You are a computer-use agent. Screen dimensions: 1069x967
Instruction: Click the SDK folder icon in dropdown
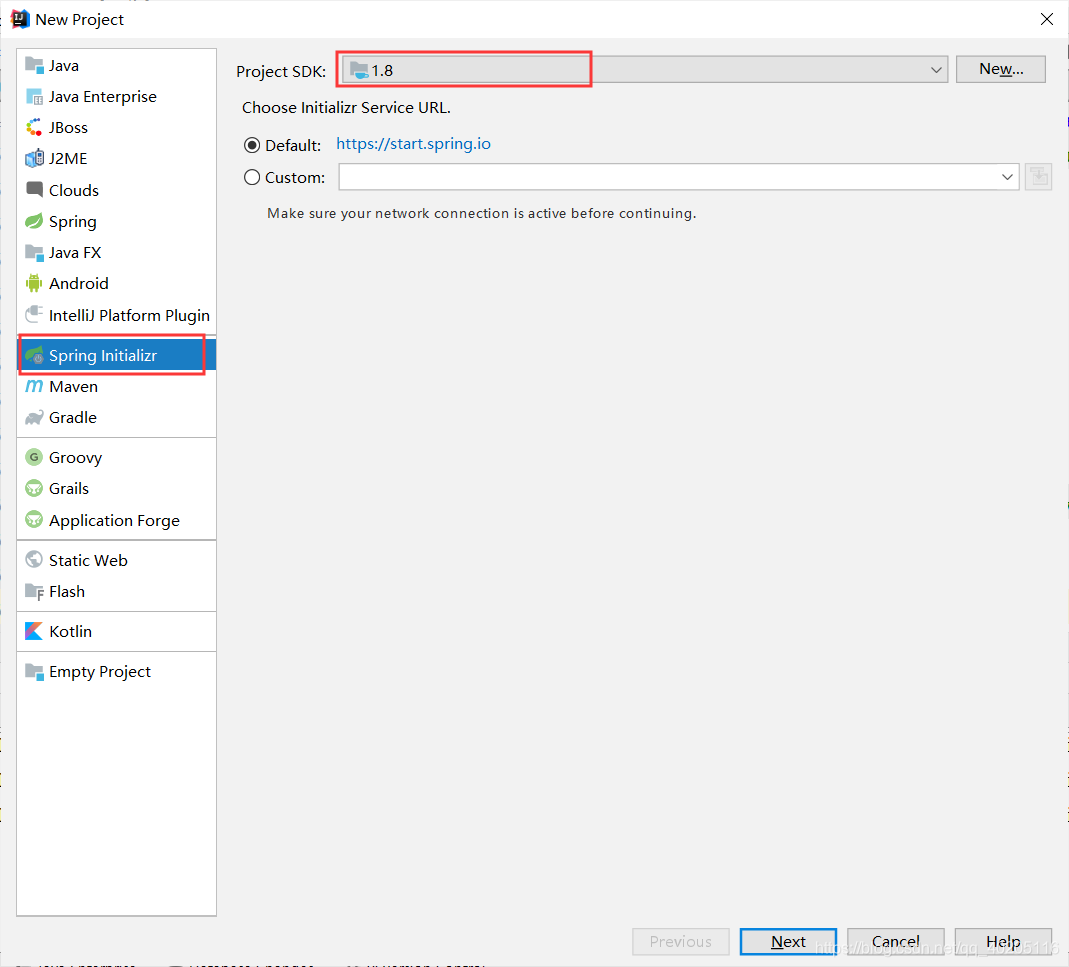tap(359, 70)
